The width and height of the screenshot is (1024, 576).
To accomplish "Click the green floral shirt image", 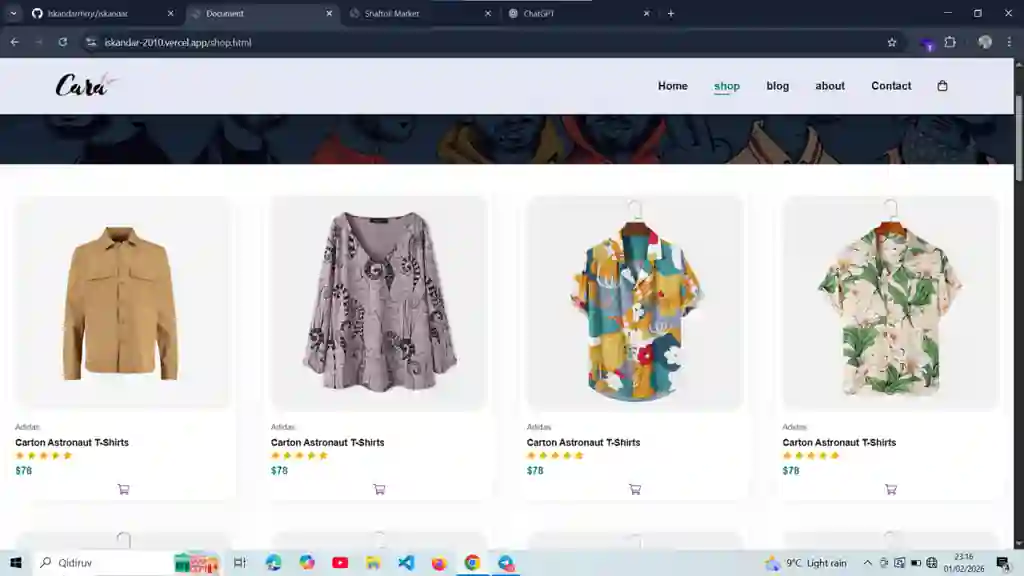I will pos(891,302).
